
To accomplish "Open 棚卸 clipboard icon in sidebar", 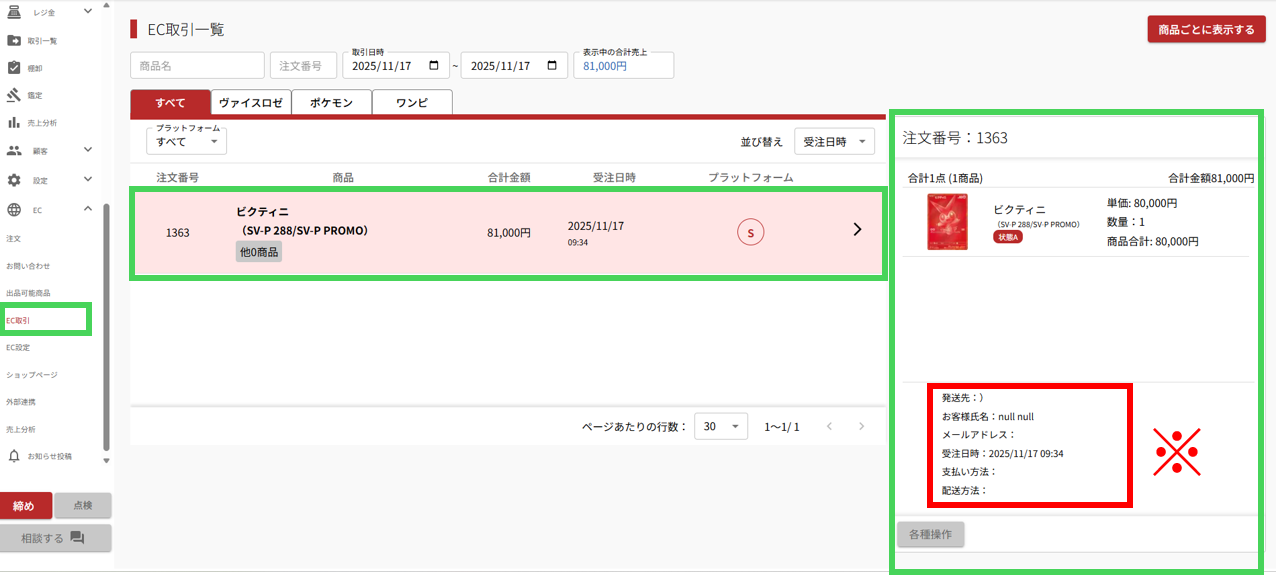I will [x=14, y=68].
